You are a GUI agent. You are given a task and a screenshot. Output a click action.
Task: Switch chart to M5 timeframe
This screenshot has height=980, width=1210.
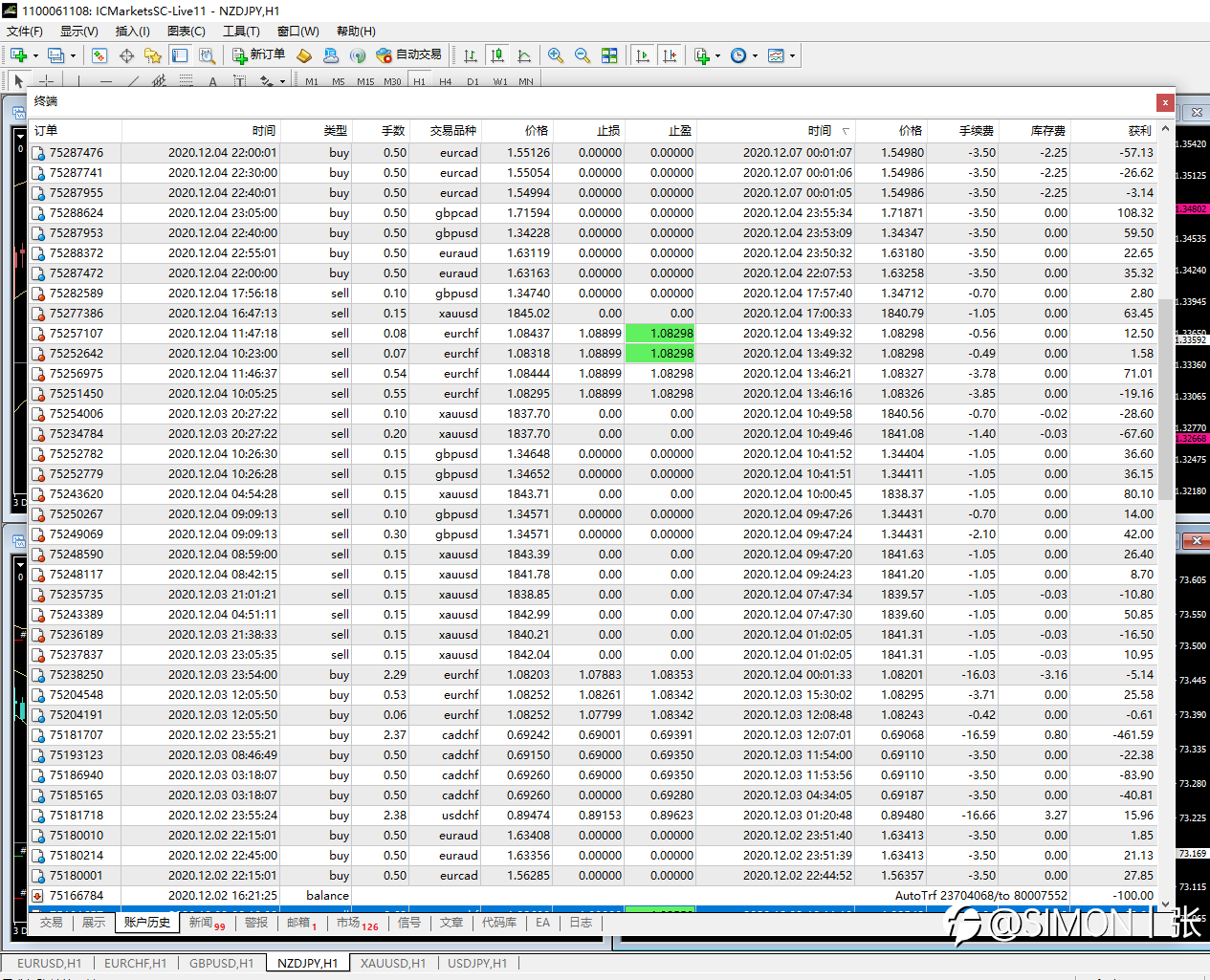pos(339,81)
